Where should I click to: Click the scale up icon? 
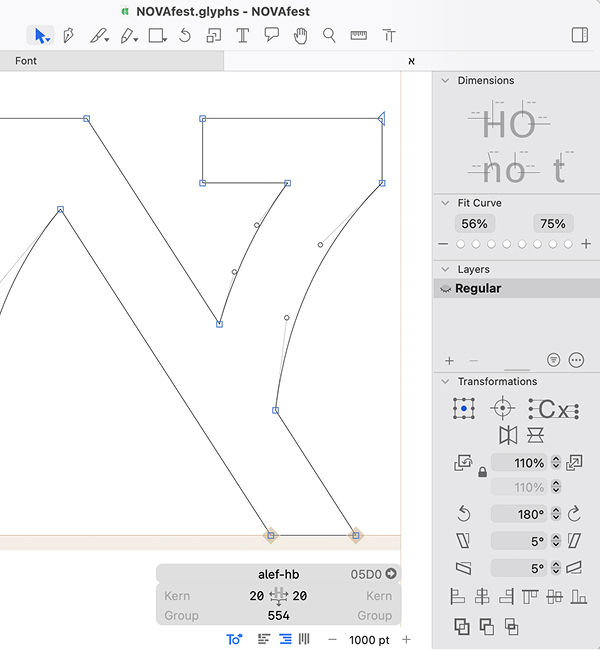coord(574,463)
